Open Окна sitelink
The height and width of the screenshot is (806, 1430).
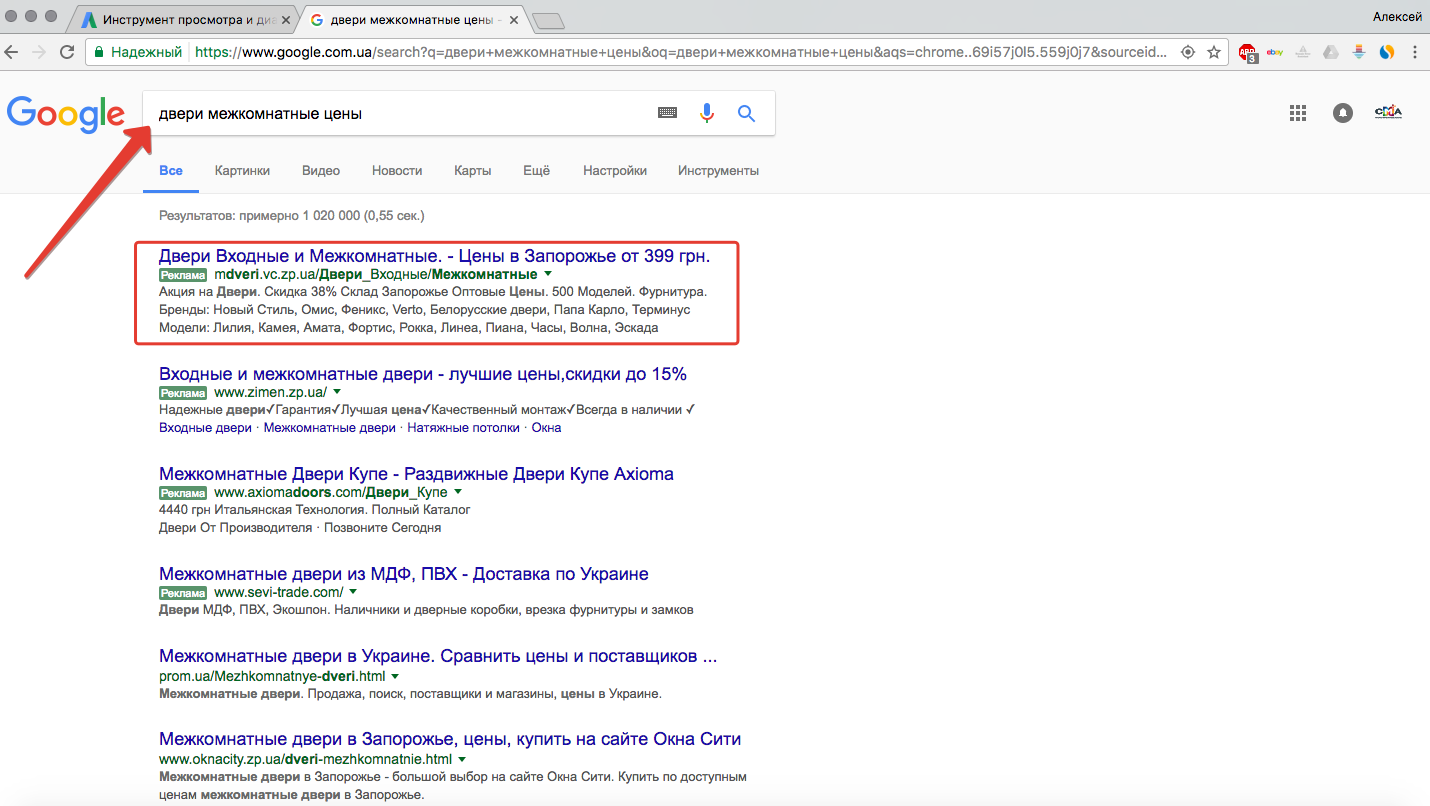tap(546, 428)
